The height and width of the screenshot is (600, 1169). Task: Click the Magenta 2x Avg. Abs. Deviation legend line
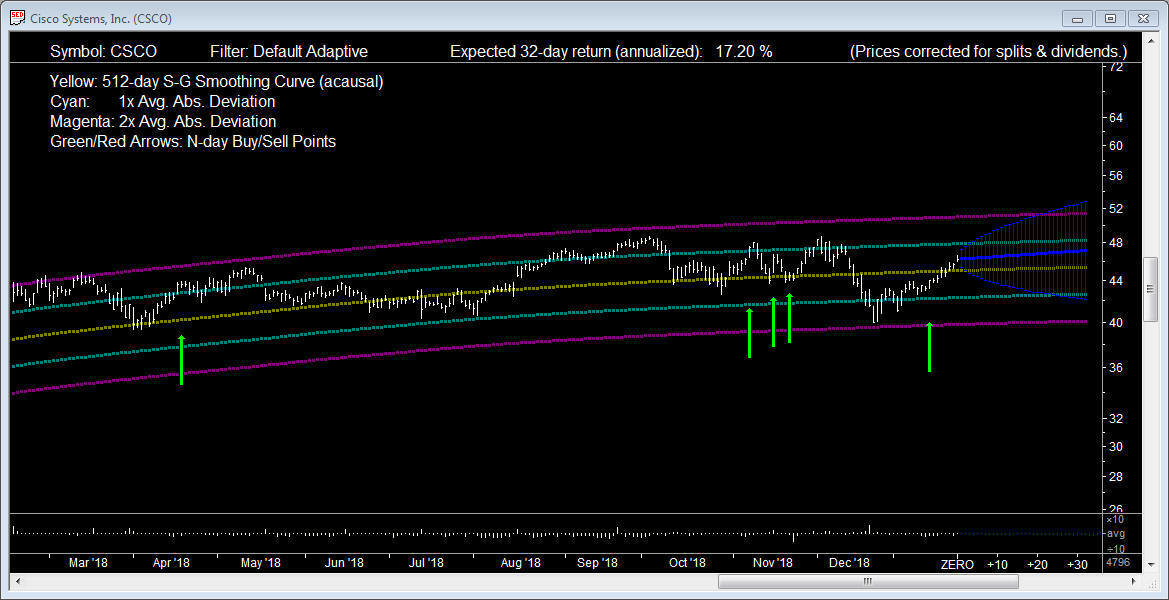pyautogui.click(x=163, y=121)
